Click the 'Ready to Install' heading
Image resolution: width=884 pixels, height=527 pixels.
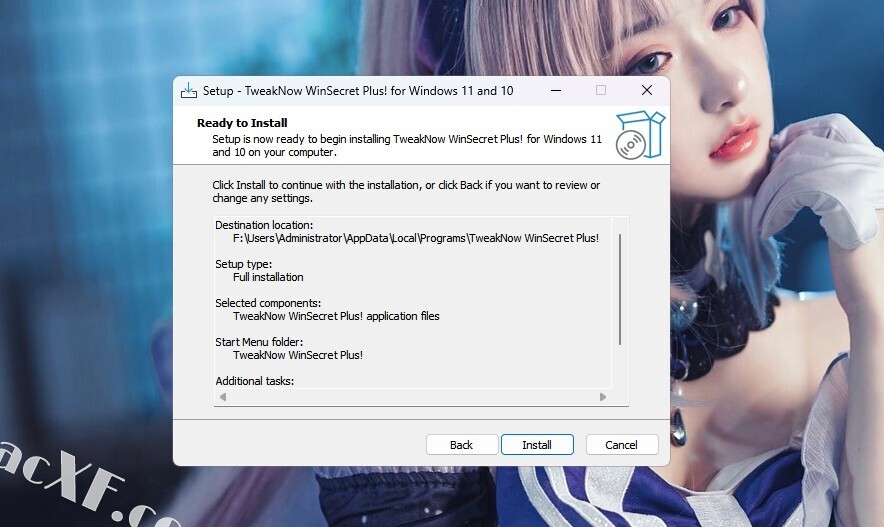[242, 123]
